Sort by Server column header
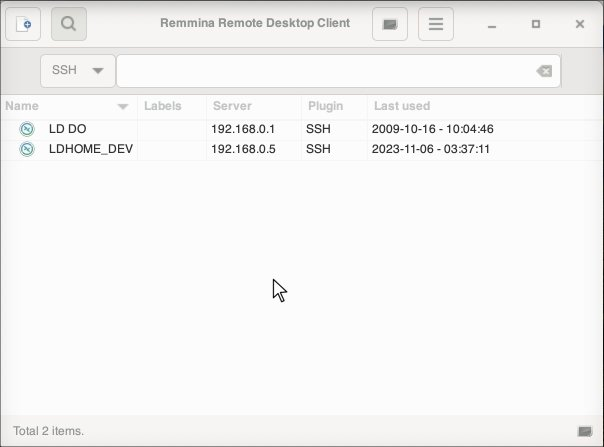This screenshot has height=447, width=604. pyautogui.click(x=232, y=106)
